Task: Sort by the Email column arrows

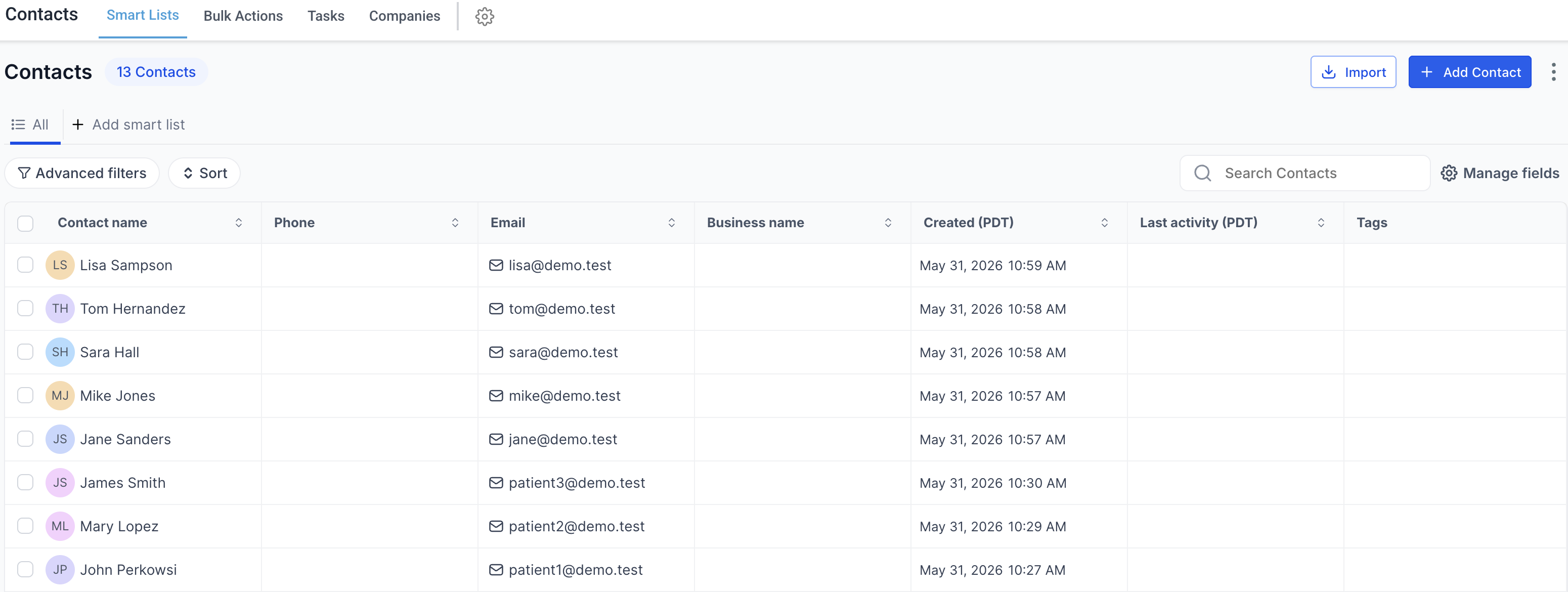Action: click(x=671, y=223)
